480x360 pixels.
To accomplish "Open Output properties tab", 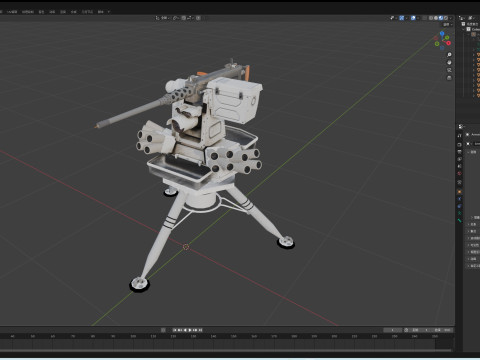I will [x=459, y=152].
